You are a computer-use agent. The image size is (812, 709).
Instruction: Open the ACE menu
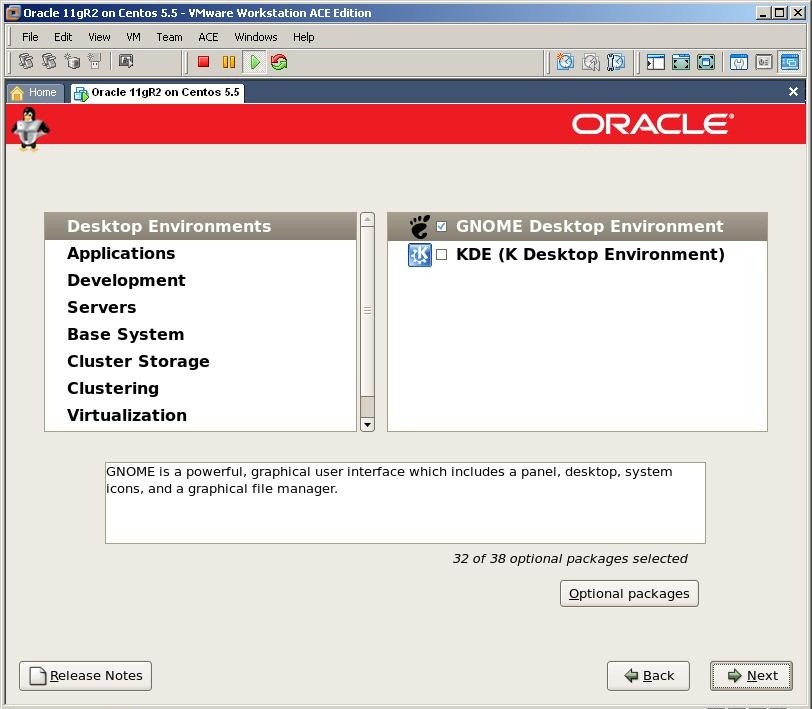[x=208, y=37]
